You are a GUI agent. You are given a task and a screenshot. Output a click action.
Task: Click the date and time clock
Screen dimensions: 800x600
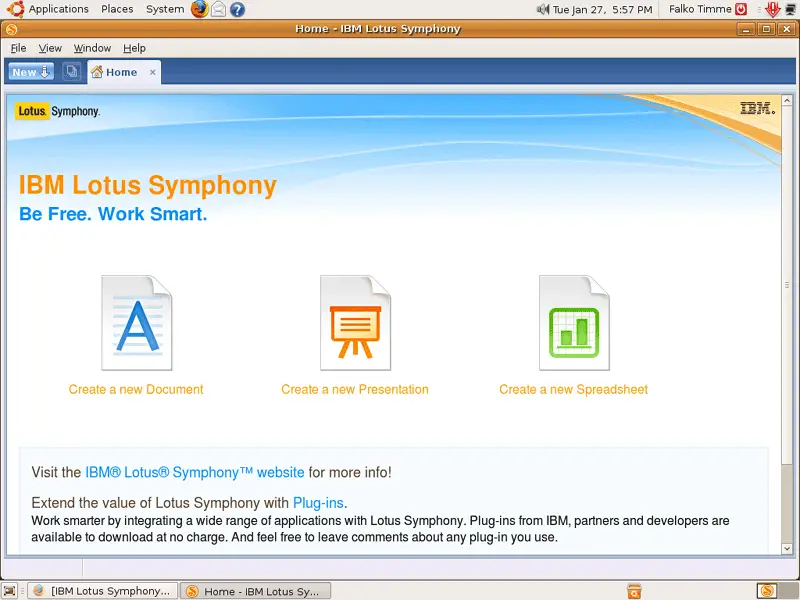pos(603,9)
